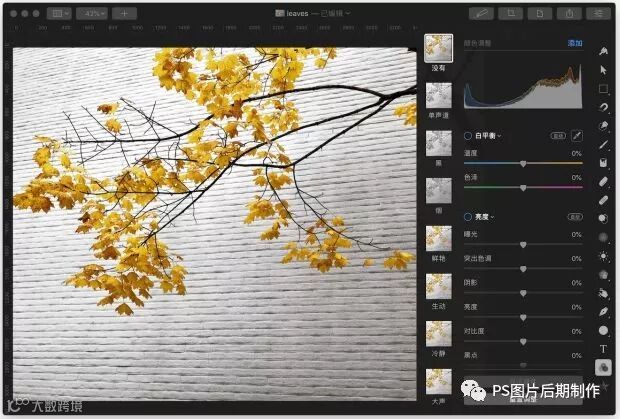Select the Rectangular Selection tool
Image resolution: width=620 pixels, height=419 pixels.
click(x=603, y=89)
